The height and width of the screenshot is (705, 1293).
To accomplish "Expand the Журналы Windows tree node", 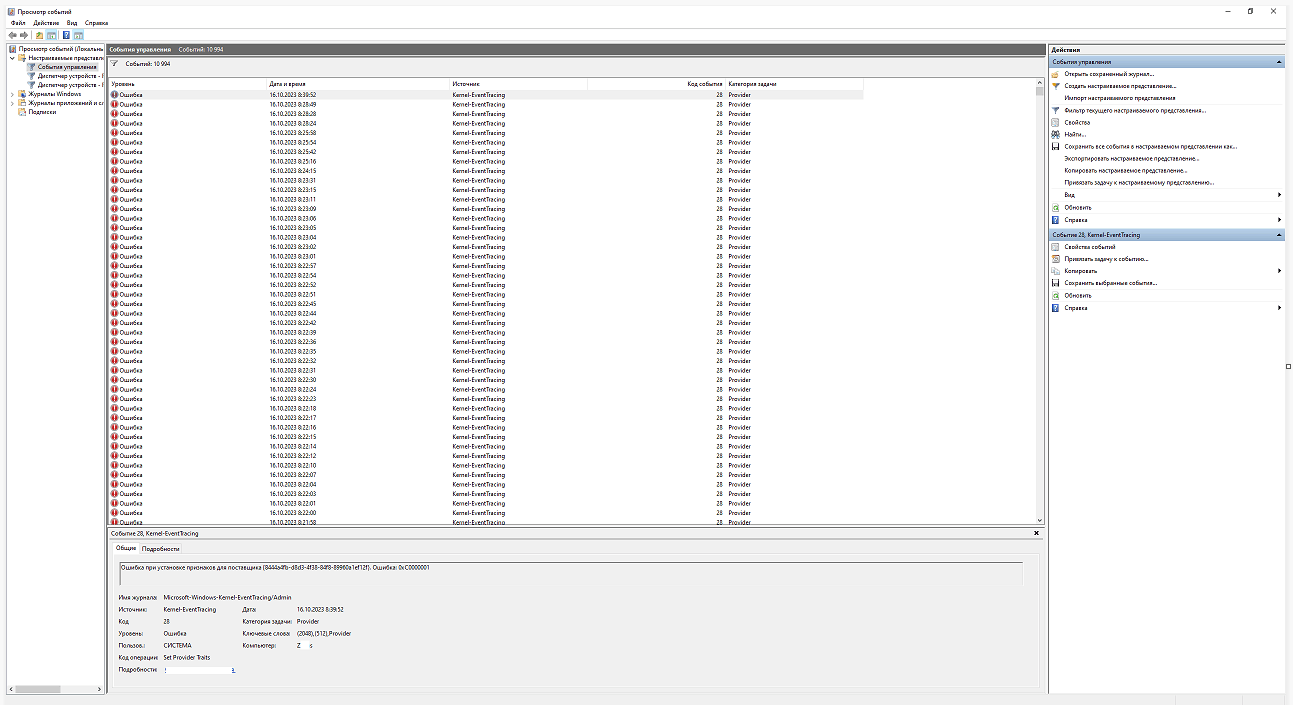I will (12, 94).
